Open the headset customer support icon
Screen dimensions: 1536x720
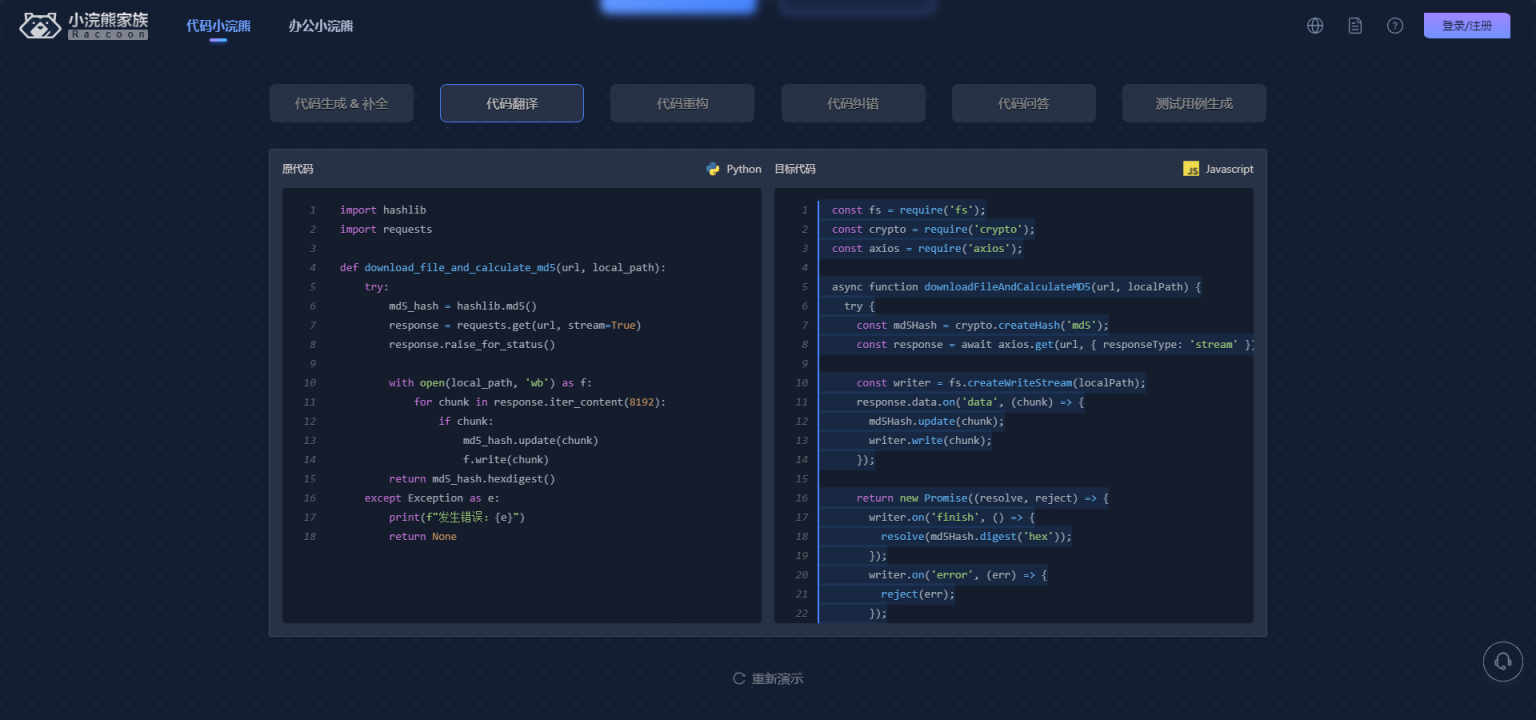1502,661
